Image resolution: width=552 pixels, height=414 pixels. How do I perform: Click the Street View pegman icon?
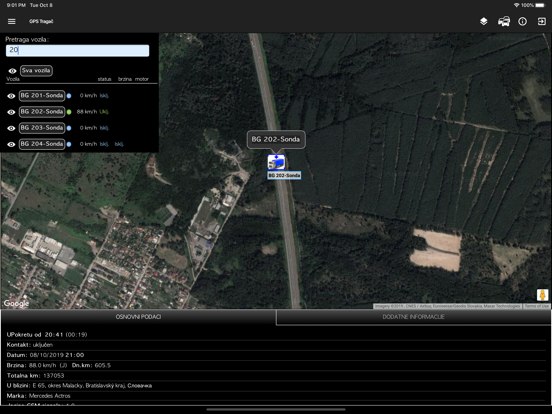pos(542,295)
